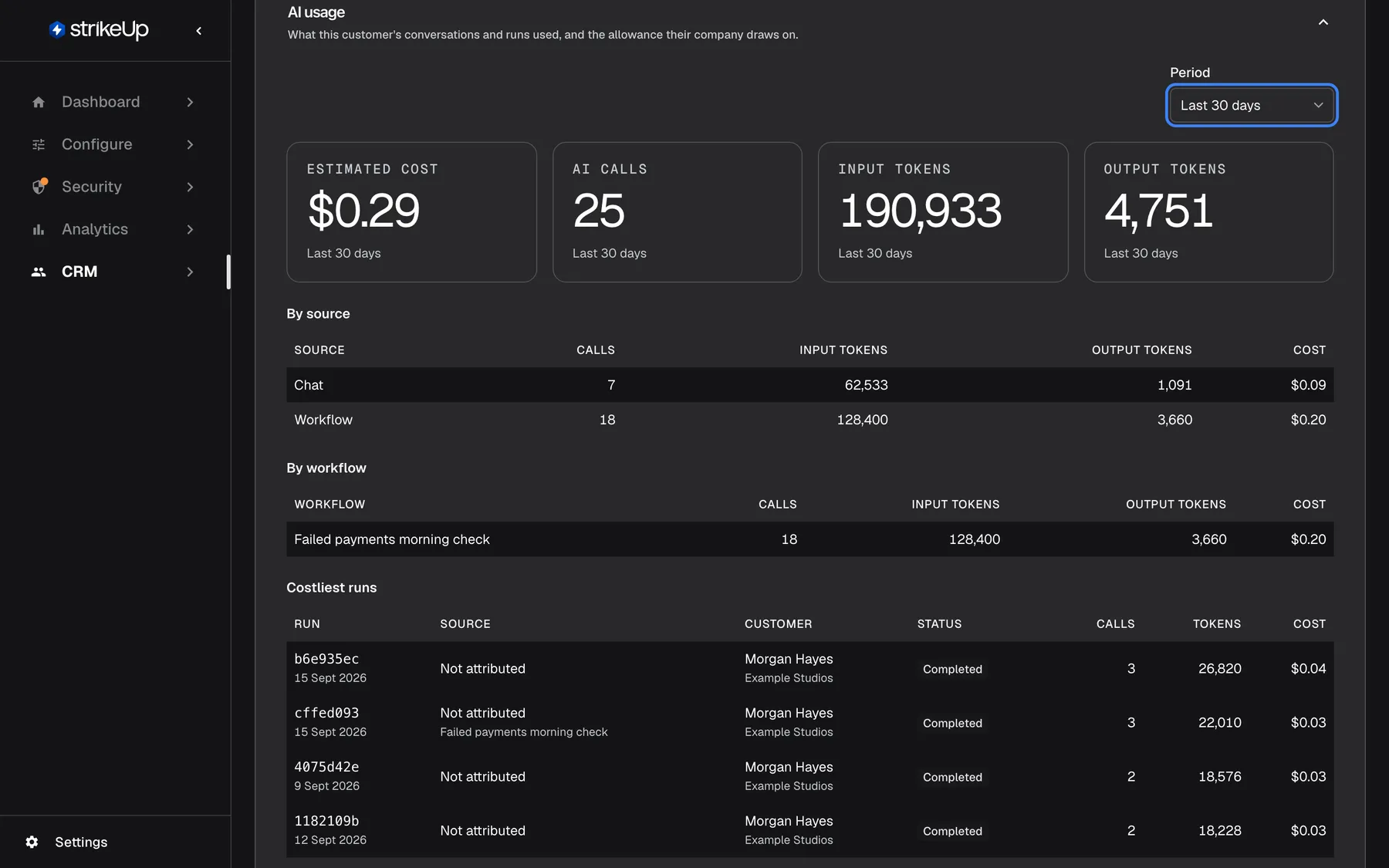Click the Estimated Cost $0.29 card
The image size is (1389, 868).
411,212
